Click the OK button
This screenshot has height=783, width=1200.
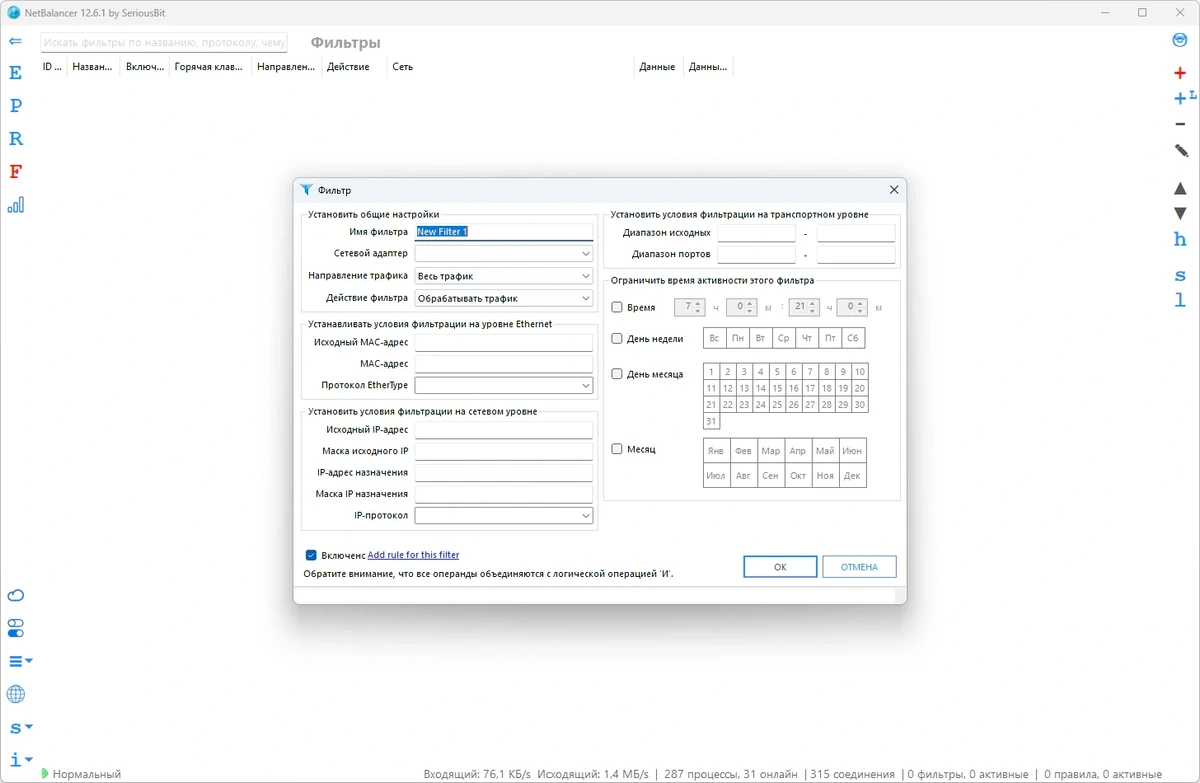780,567
